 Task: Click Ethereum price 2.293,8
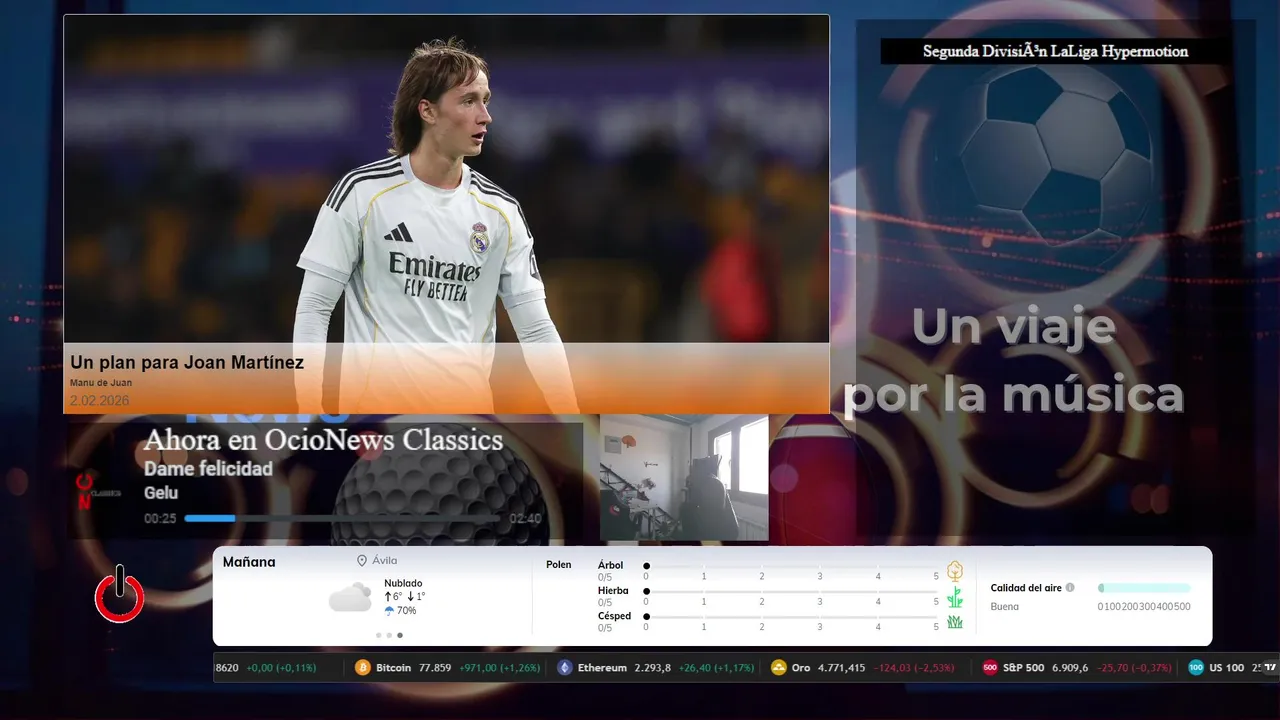[653, 668]
